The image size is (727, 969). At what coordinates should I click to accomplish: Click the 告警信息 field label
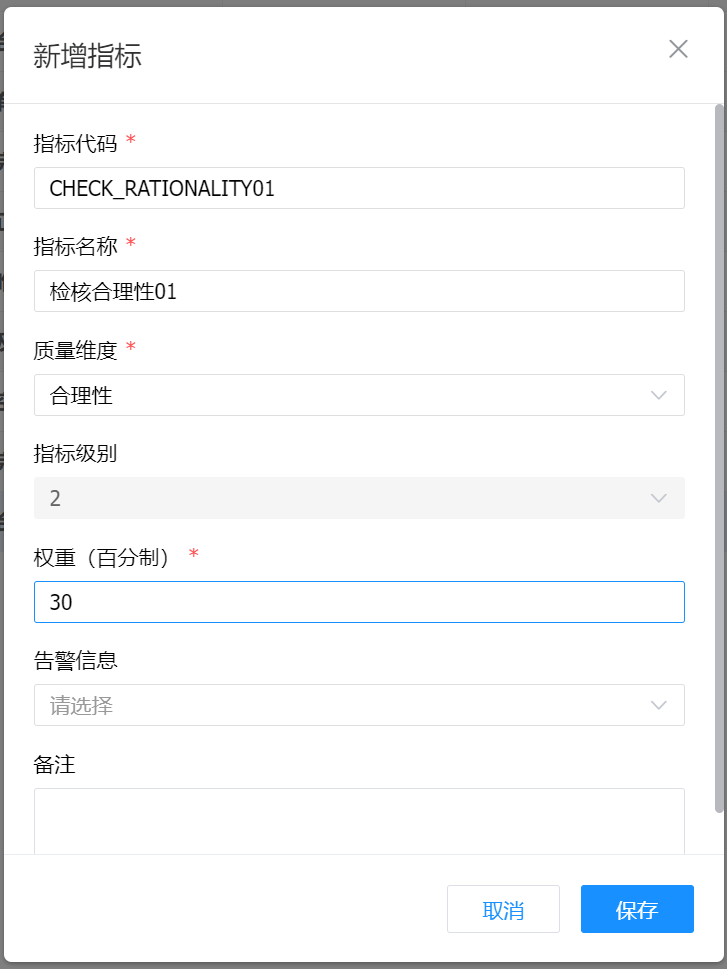click(x=76, y=660)
